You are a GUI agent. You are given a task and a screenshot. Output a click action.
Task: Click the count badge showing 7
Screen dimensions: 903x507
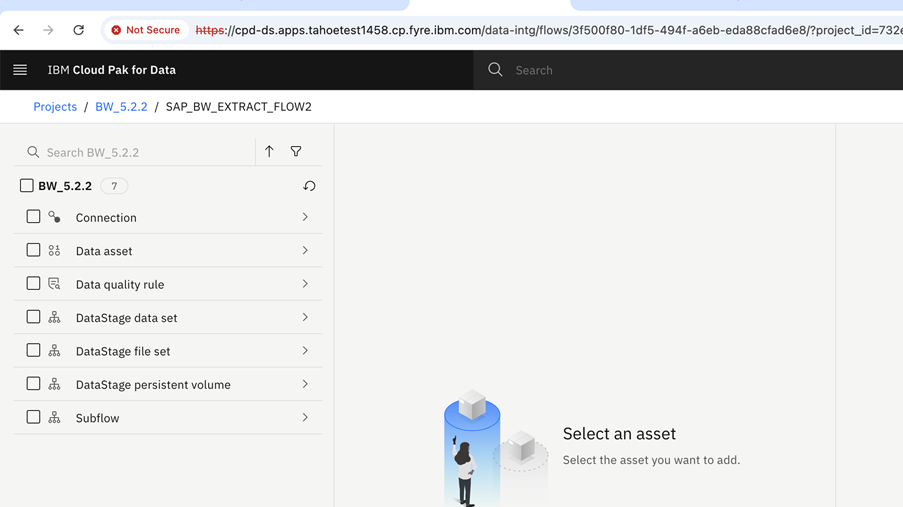[x=114, y=186]
